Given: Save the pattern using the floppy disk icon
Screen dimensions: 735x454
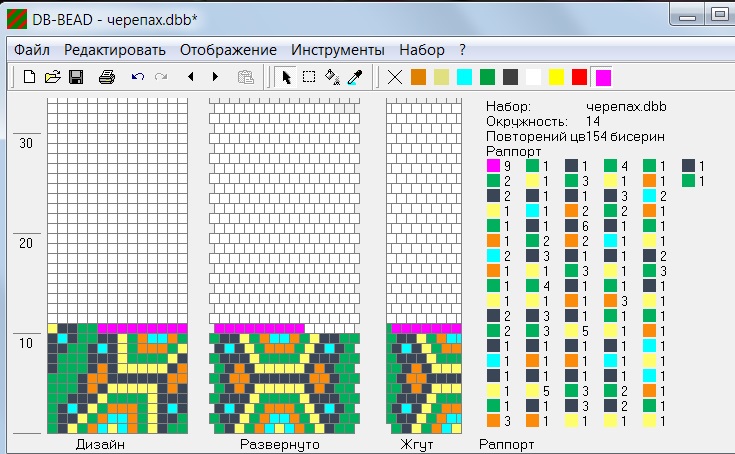Looking at the screenshot, I should point(76,77).
